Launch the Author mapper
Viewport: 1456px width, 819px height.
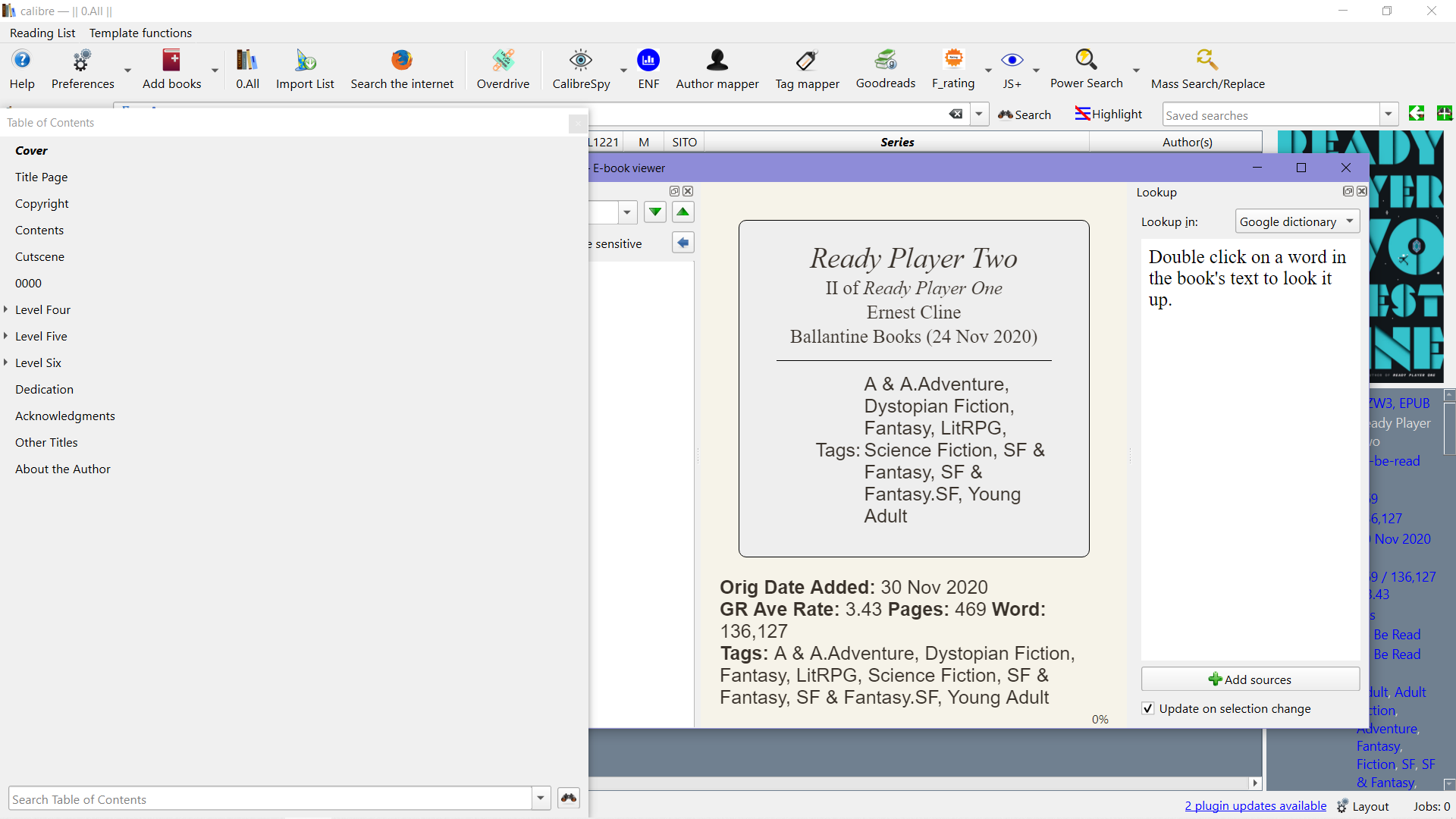tap(717, 69)
